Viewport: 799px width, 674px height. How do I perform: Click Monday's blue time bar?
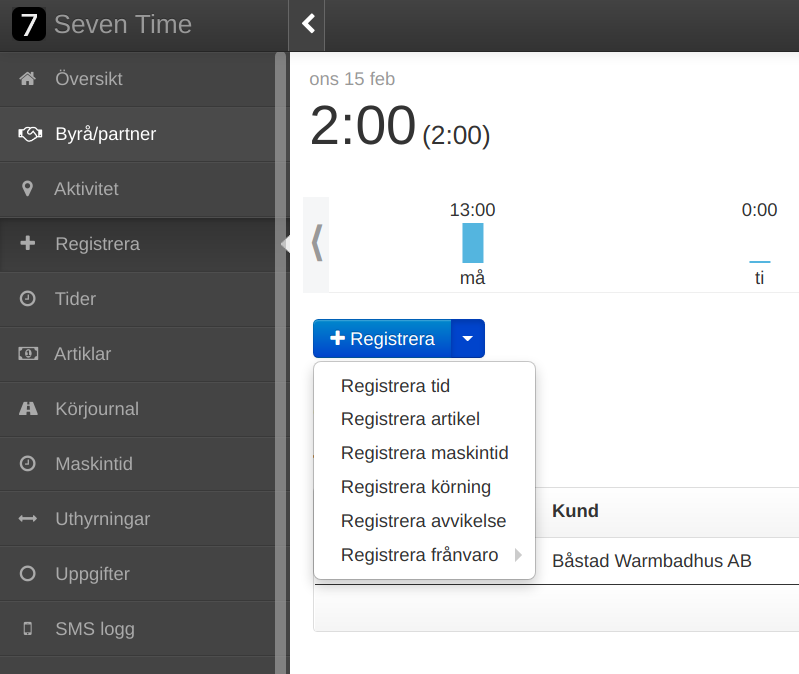pyautogui.click(x=472, y=243)
